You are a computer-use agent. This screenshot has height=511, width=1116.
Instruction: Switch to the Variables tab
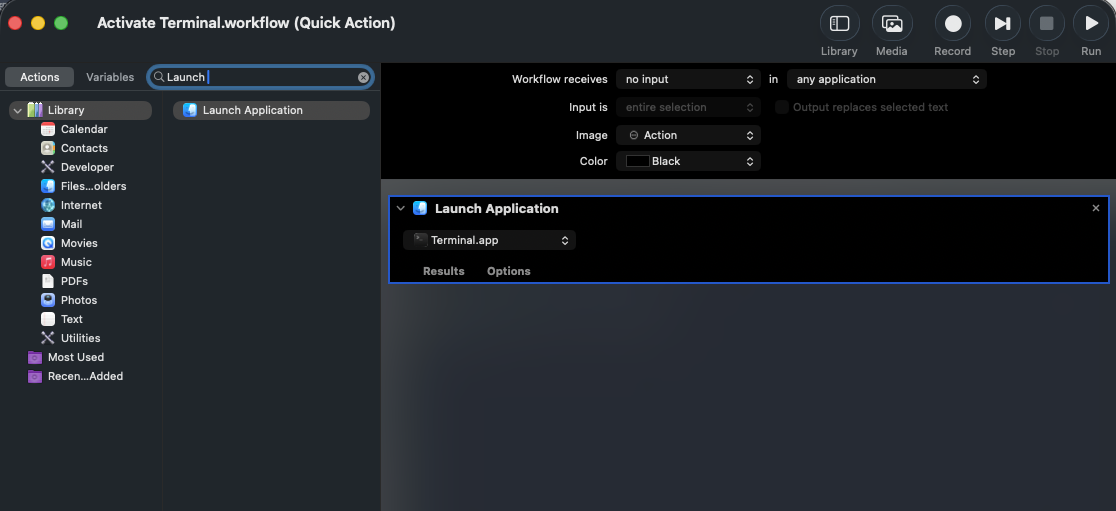pyautogui.click(x=110, y=77)
